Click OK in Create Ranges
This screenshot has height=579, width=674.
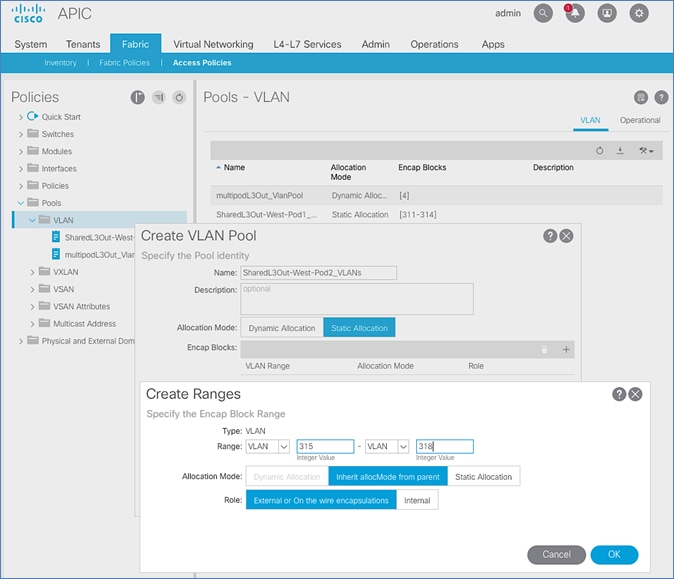click(614, 554)
